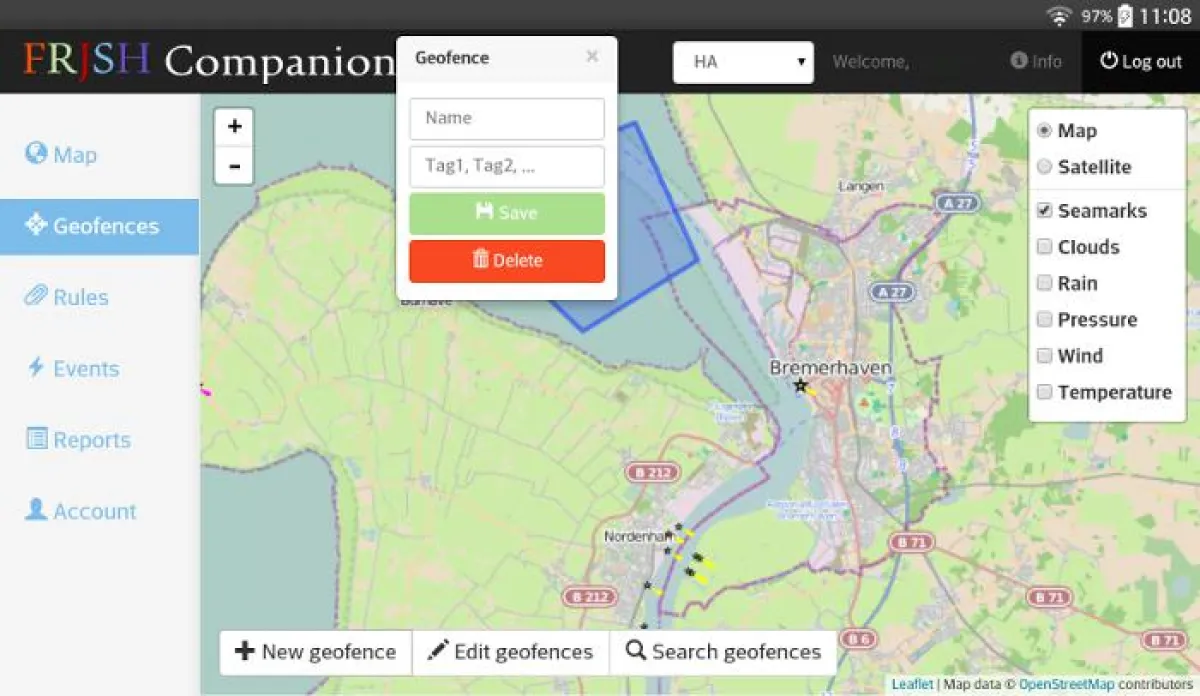The image size is (1200, 696).
Task: Enable the Rain overlay checkbox
Action: point(1044,283)
